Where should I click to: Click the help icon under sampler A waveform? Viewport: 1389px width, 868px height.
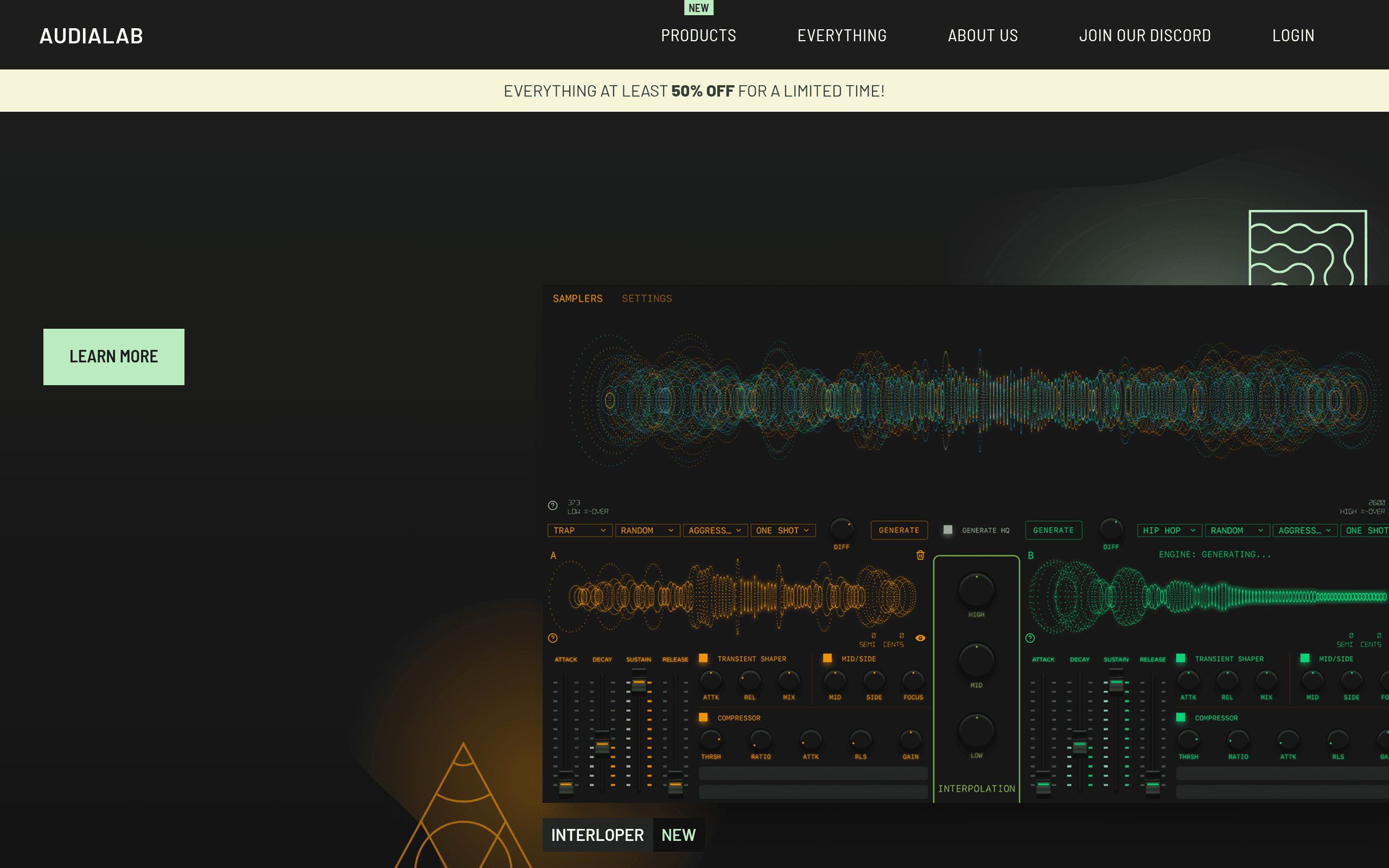(553, 638)
